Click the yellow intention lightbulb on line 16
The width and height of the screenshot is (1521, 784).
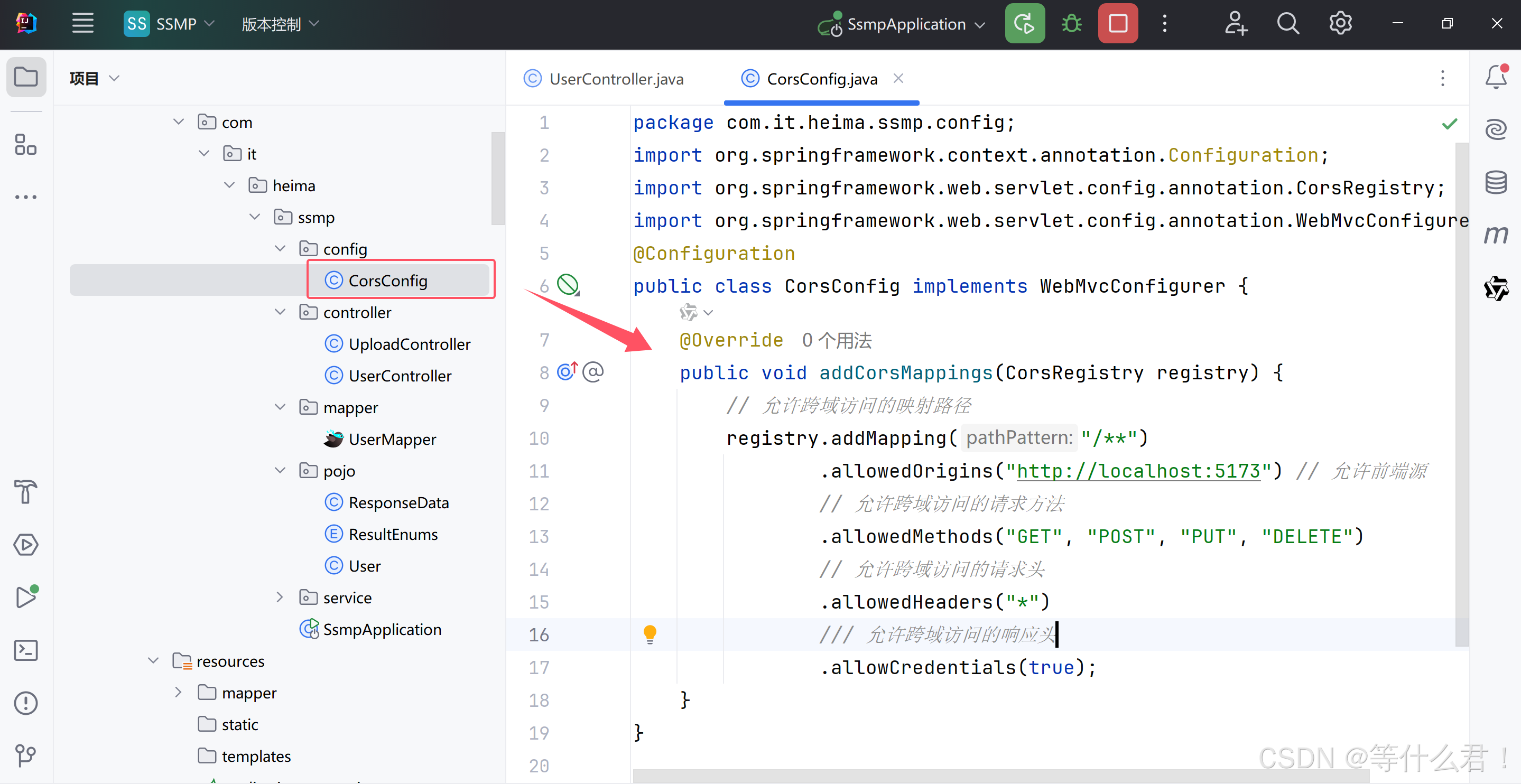[x=650, y=634]
